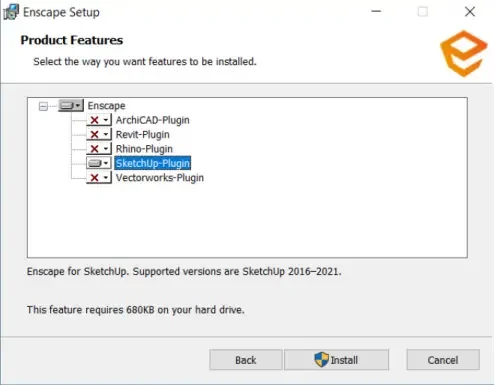Open the Rhino-Plugin feature state dropdown
The image size is (495, 385).
(99, 149)
